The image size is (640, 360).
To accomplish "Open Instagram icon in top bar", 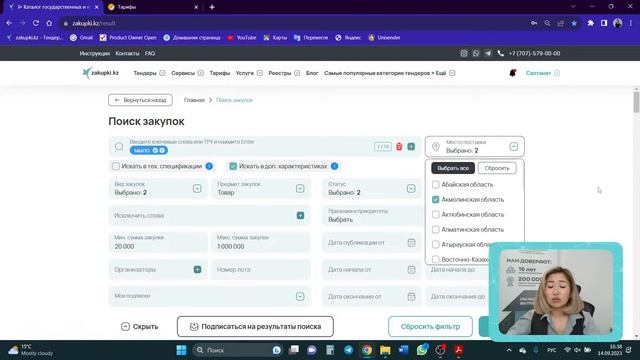I will pyautogui.click(x=464, y=53).
